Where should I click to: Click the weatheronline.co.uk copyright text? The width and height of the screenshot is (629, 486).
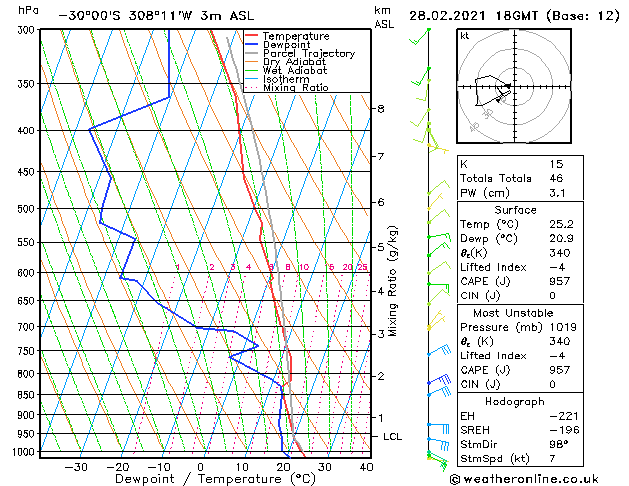524,479
